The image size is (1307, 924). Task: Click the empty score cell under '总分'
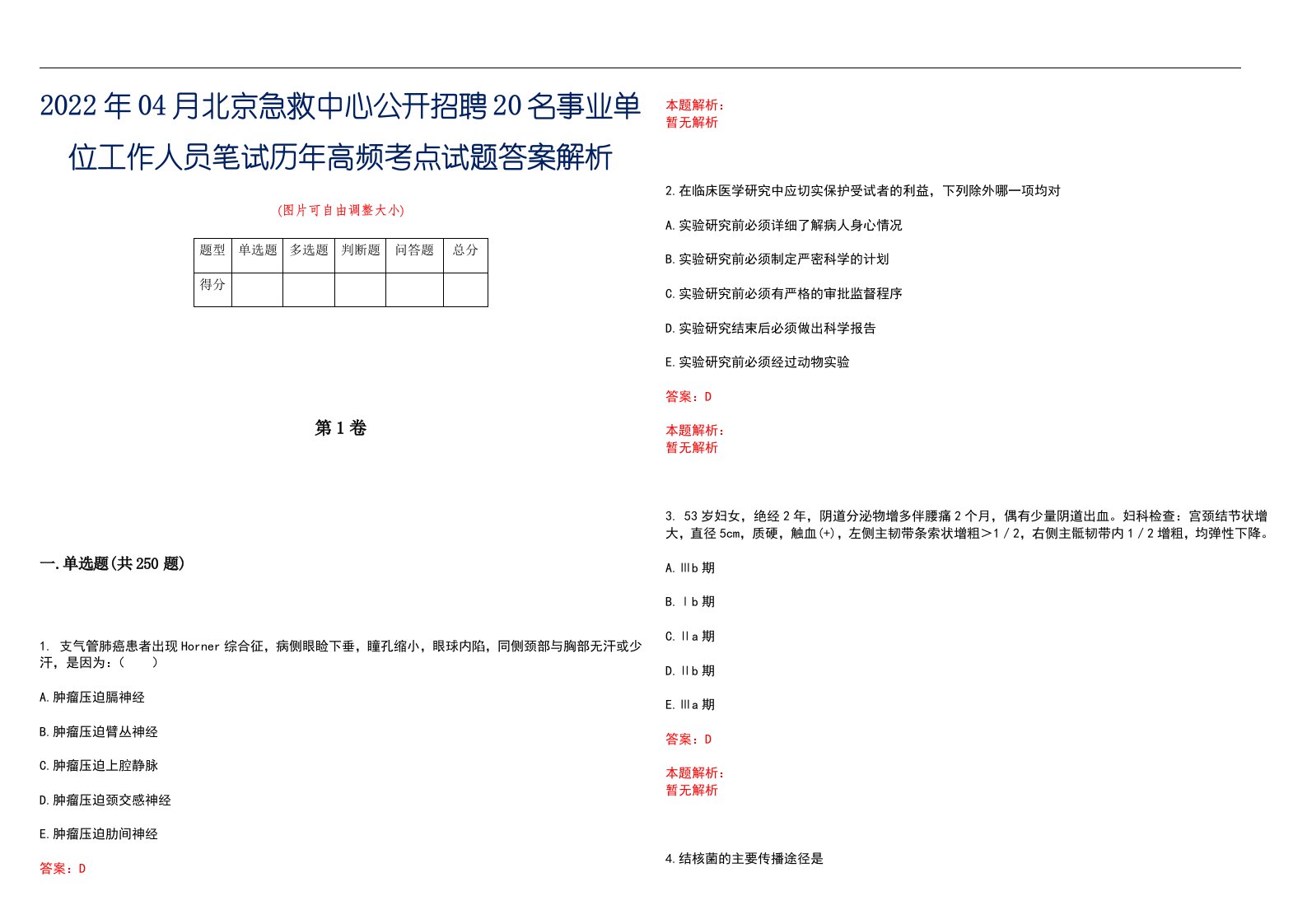click(465, 290)
